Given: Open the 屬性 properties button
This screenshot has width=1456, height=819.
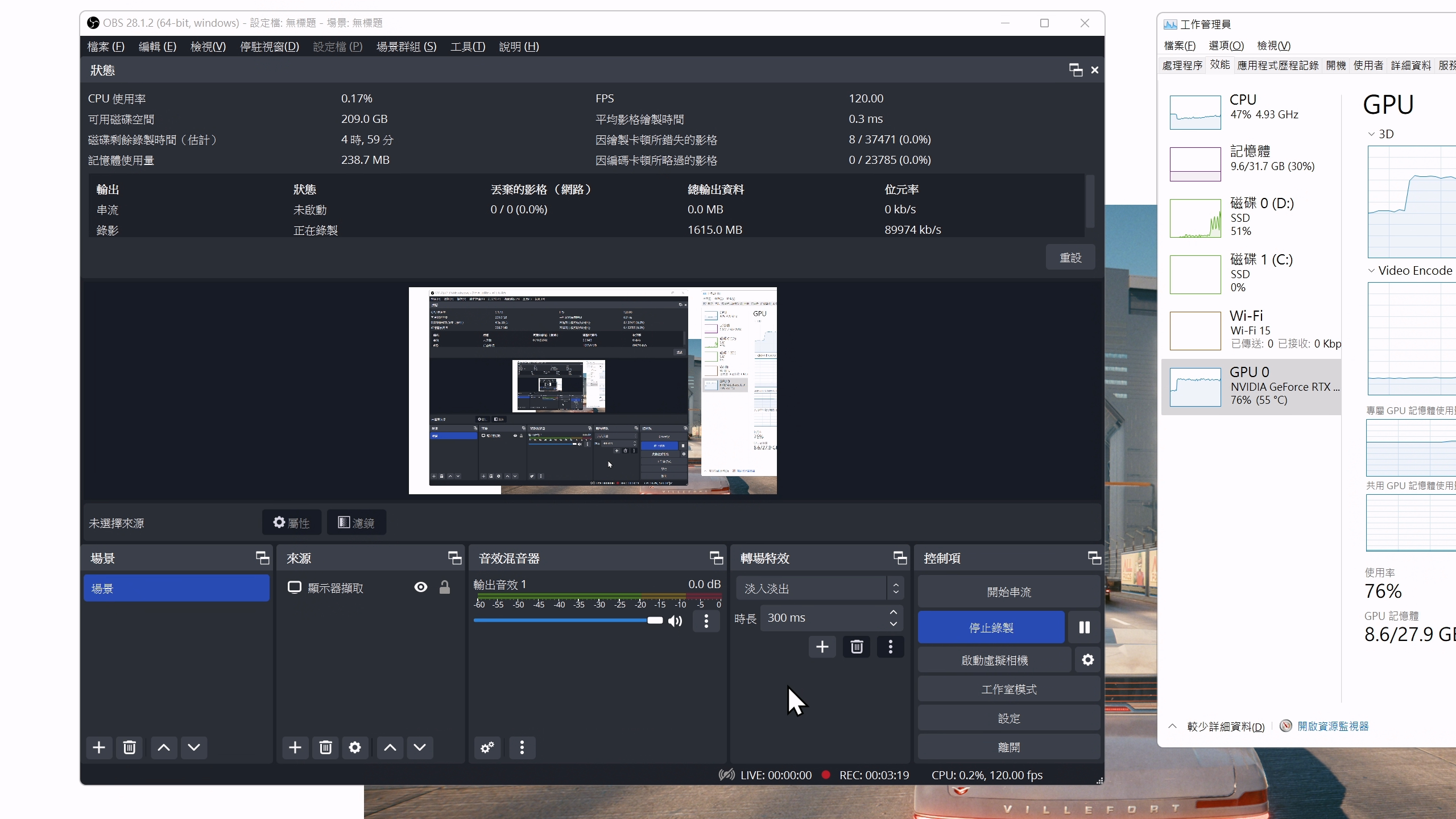Looking at the screenshot, I should [x=292, y=522].
